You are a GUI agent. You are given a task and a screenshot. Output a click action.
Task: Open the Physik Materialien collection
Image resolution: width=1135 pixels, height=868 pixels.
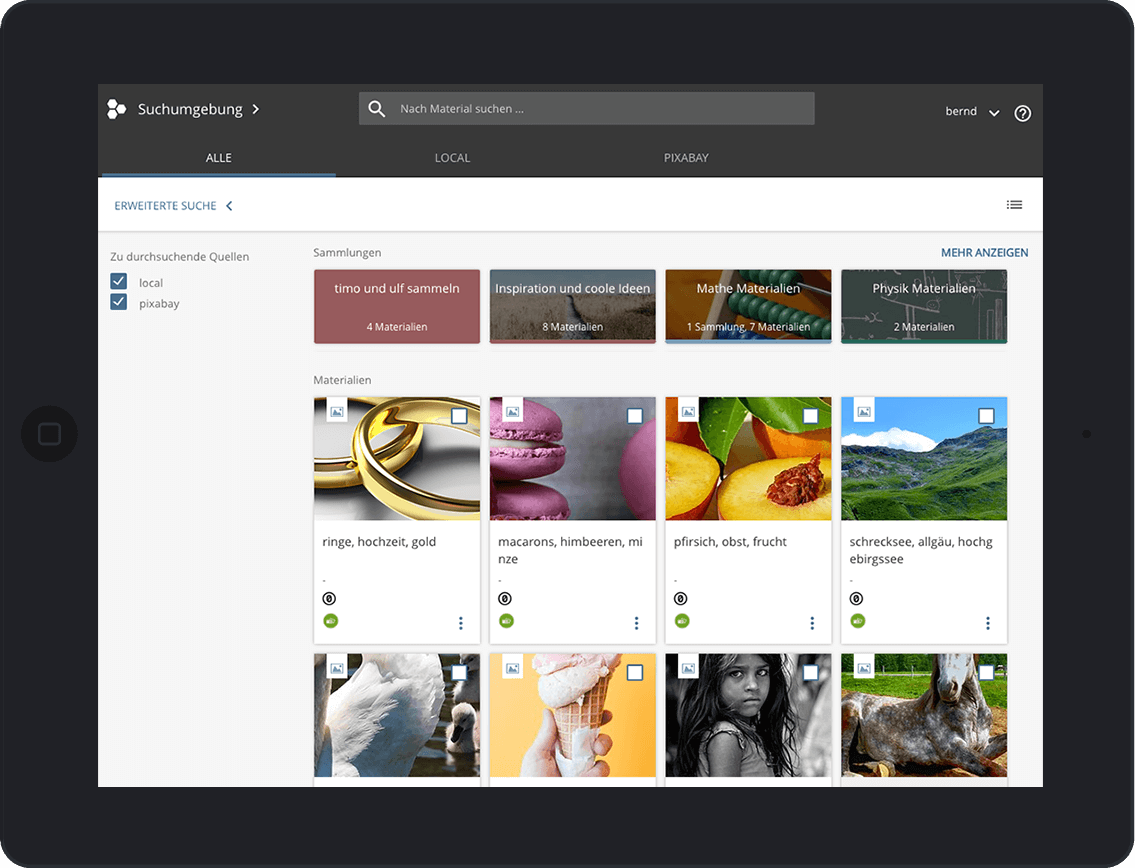[923, 306]
